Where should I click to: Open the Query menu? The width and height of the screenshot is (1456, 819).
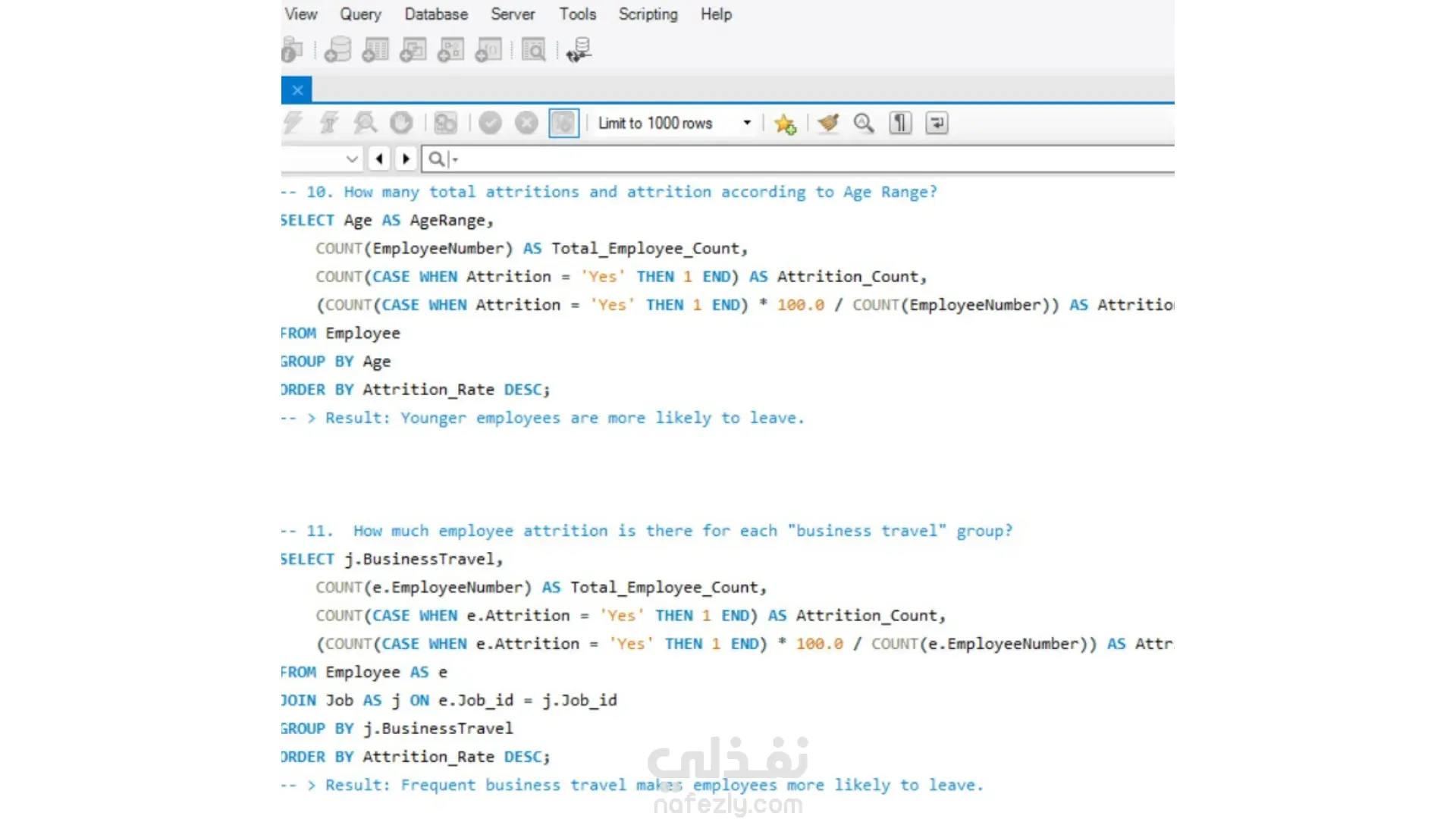point(360,14)
